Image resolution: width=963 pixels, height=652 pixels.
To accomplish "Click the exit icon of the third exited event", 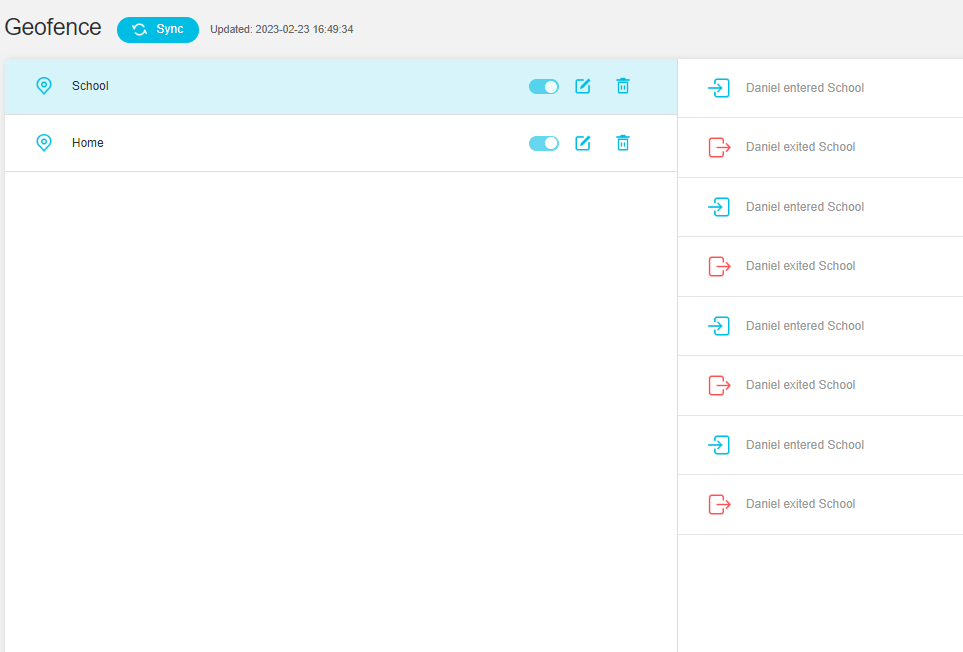I will [719, 386].
